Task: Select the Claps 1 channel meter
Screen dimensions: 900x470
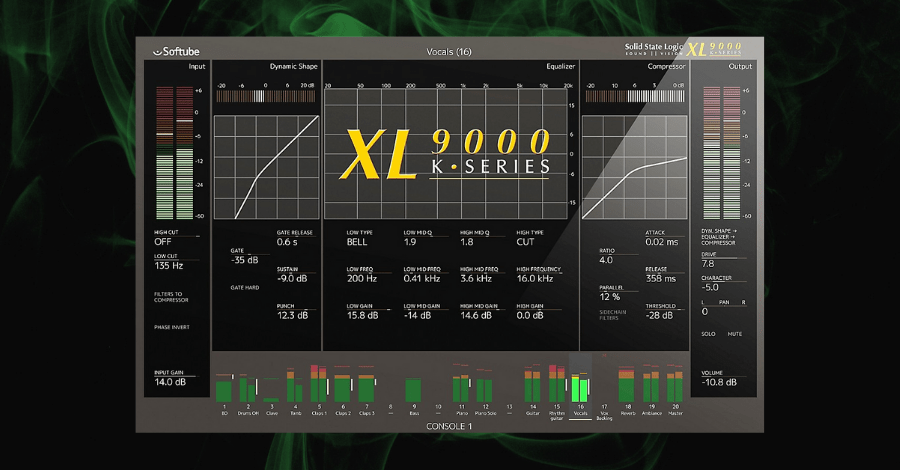Action: tap(319, 383)
